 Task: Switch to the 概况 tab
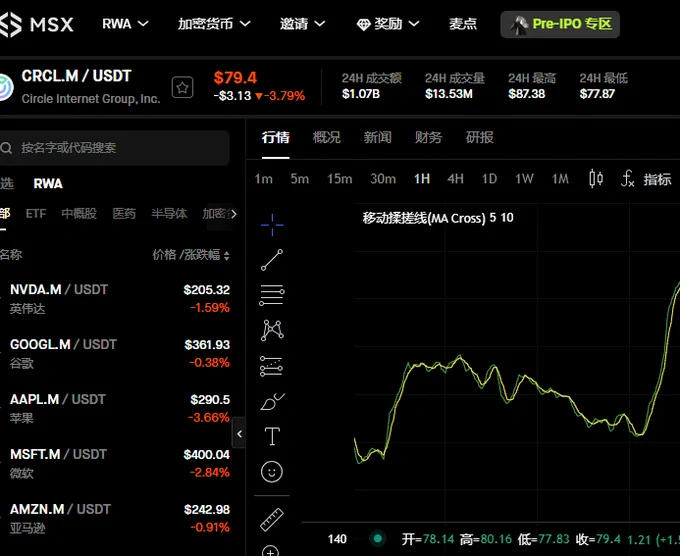click(x=327, y=137)
